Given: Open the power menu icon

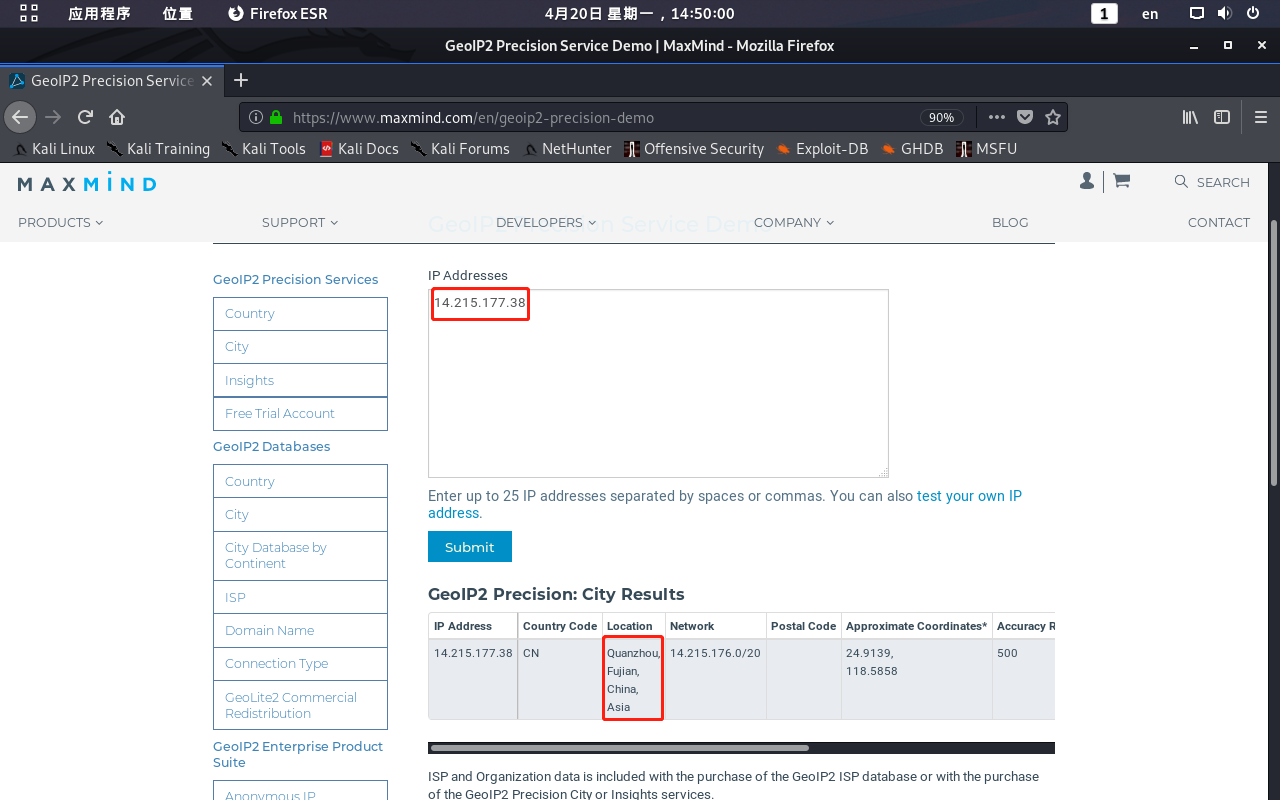Looking at the screenshot, I should [x=1253, y=13].
